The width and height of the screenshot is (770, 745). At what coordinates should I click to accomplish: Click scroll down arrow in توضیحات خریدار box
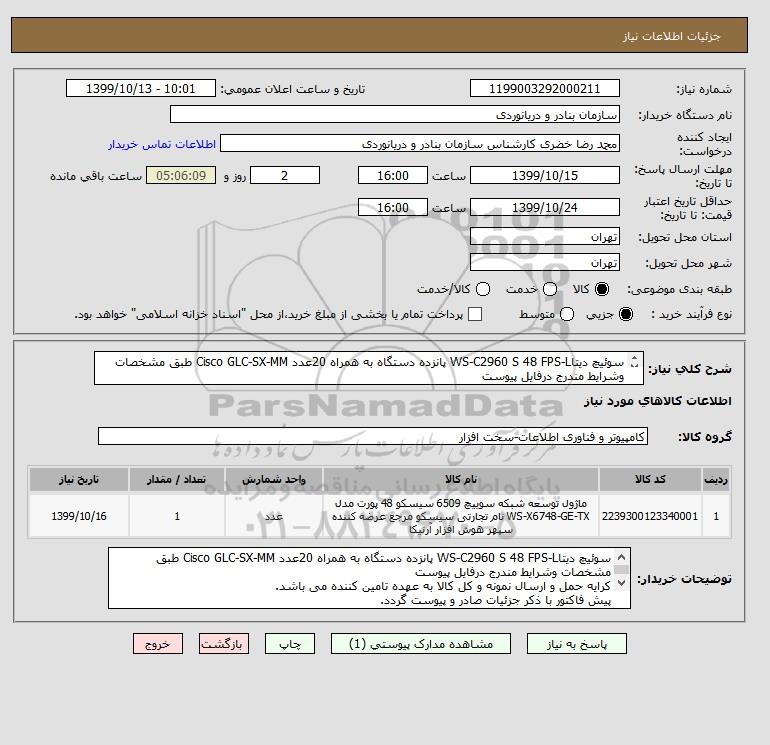[621, 582]
